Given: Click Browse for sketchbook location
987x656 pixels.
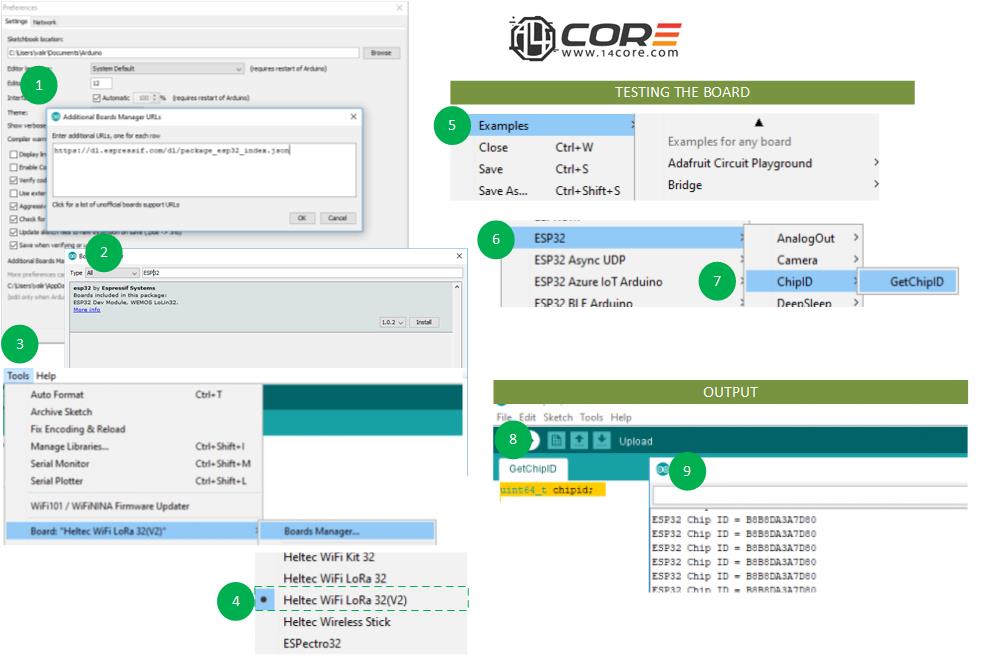Looking at the screenshot, I should coord(381,53).
